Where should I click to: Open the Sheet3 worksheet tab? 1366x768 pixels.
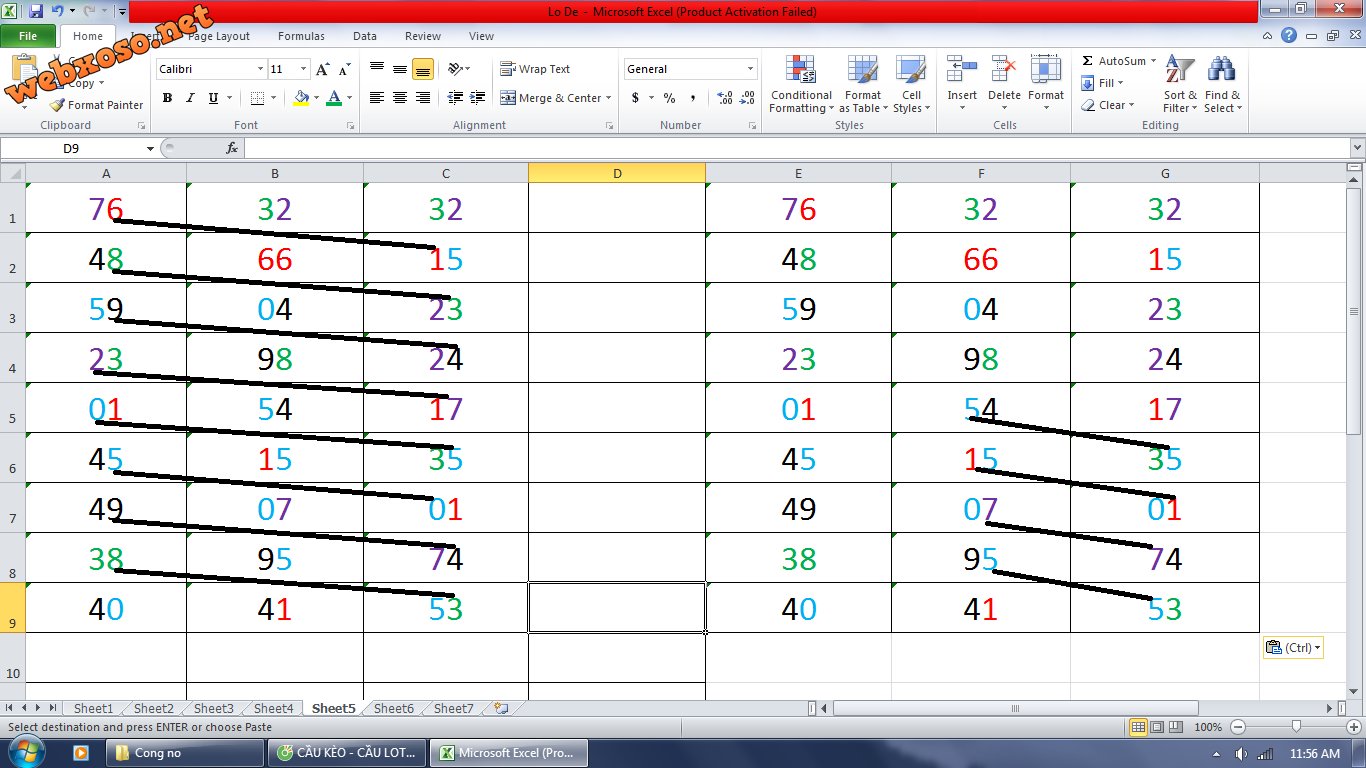pos(213,708)
